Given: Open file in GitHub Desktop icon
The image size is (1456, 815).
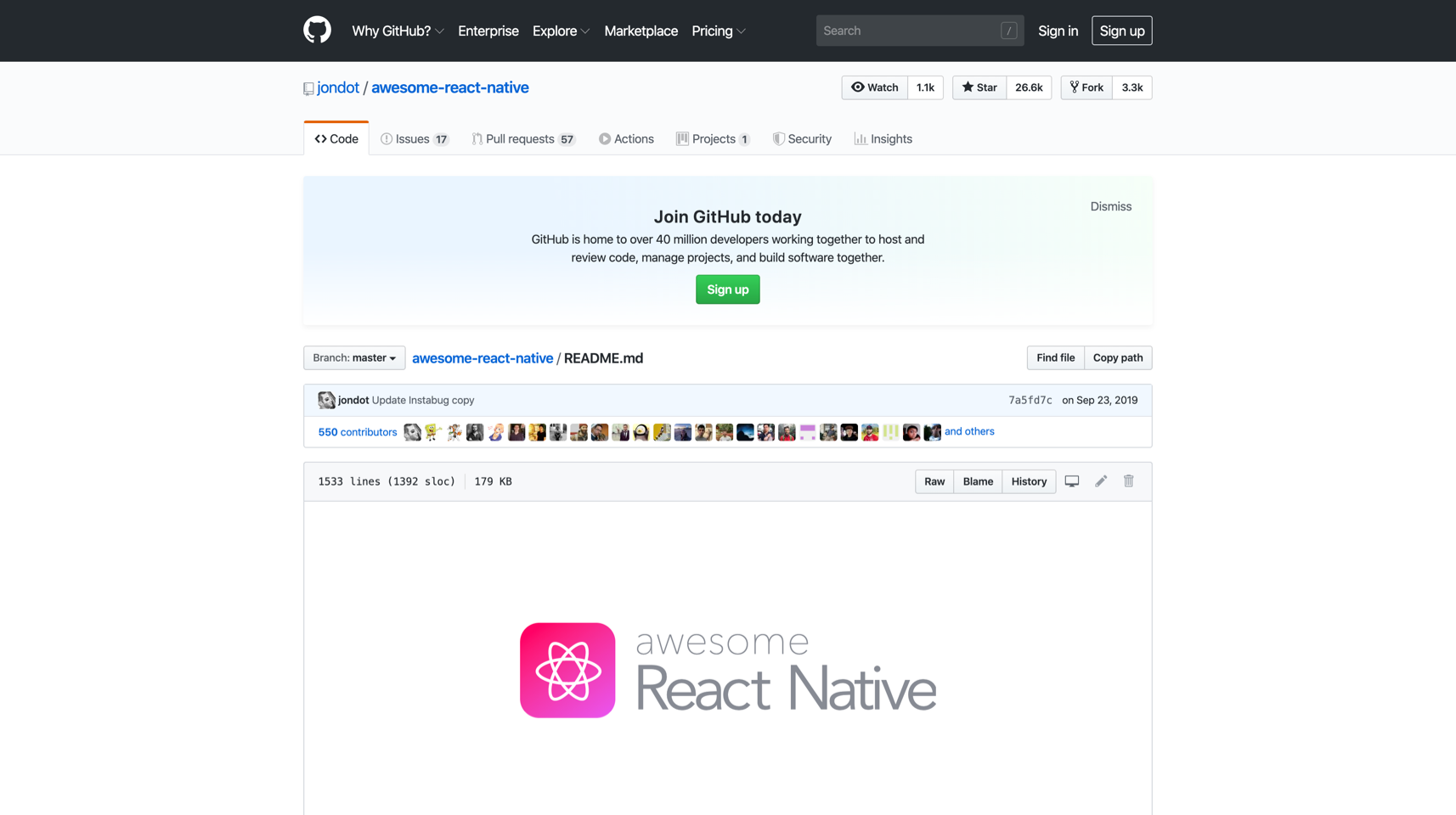Looking at the screenshot, I should [x=1072, y=481].
